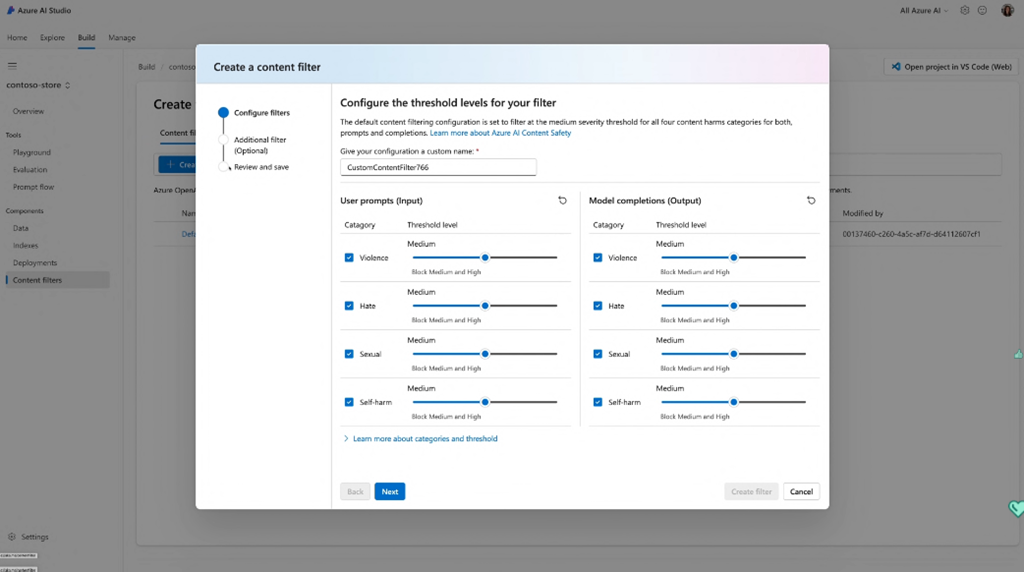This screenshot has height=572, width=1024.
Task: Open the settings gear in top bar
Action: click(965, 10)
